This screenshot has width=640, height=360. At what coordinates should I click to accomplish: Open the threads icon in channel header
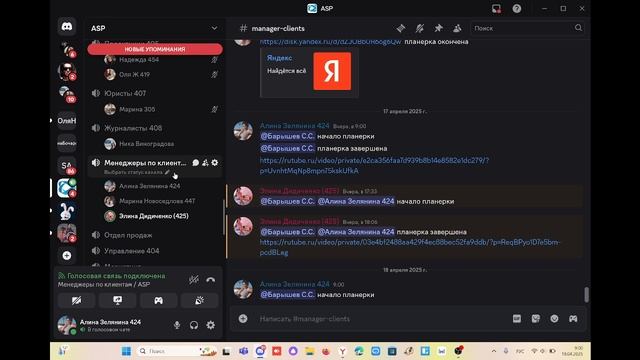(401, 28)
